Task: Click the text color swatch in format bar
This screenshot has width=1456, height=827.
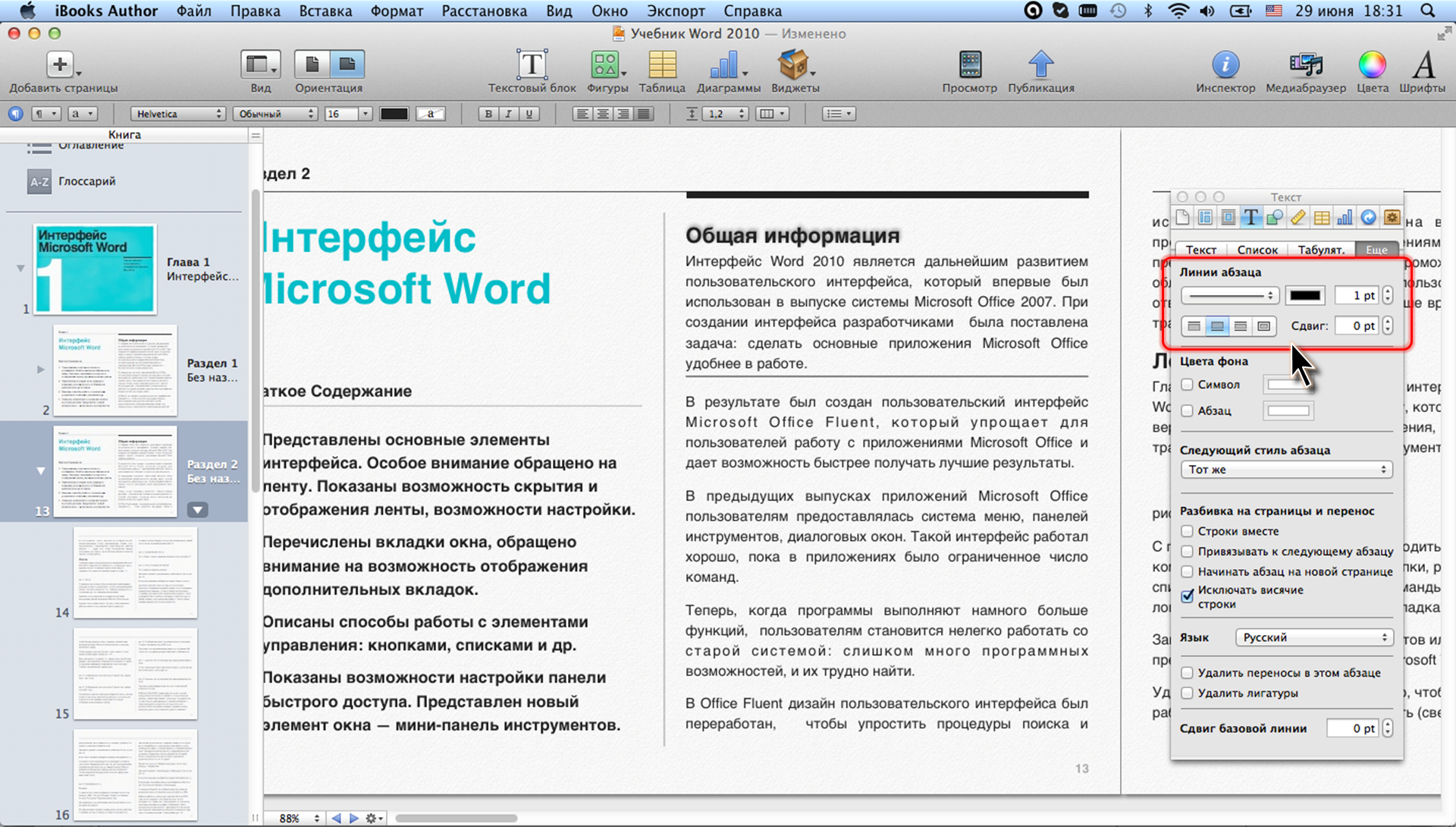Action: [x=394, y=114]
